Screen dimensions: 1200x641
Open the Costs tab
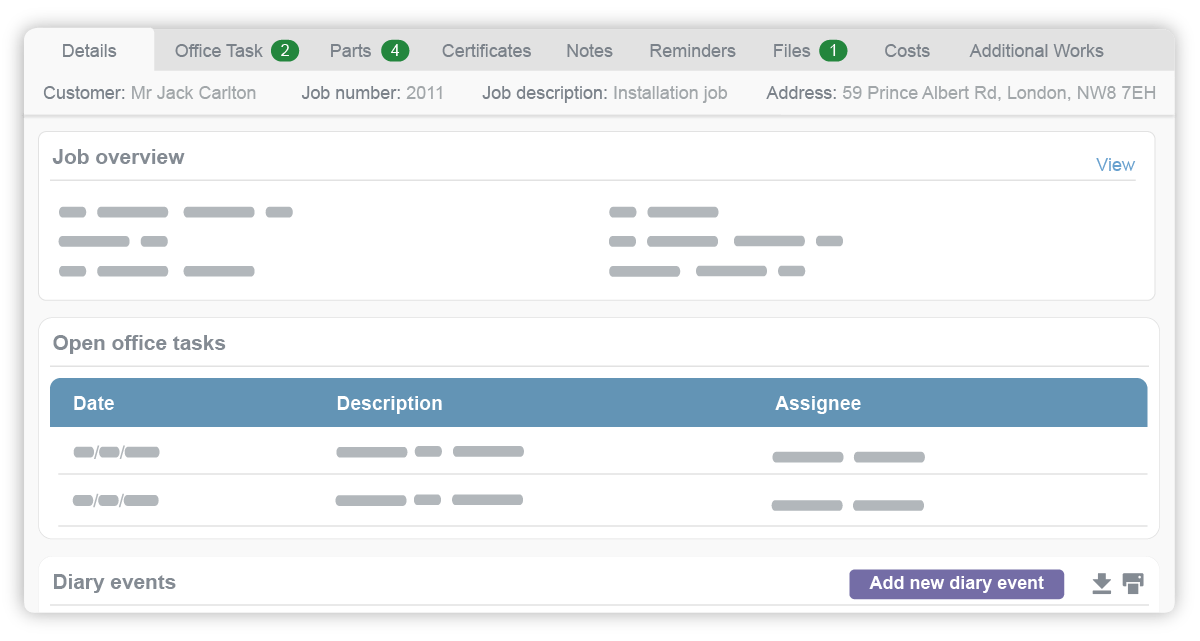(906, 50)
